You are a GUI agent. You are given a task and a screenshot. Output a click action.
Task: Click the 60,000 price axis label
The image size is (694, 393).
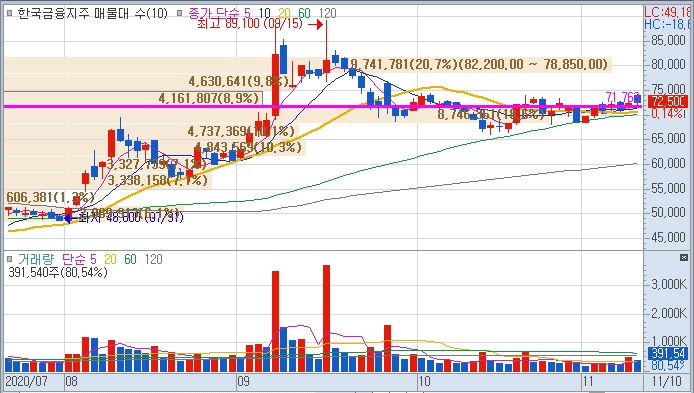pos(668,163)
